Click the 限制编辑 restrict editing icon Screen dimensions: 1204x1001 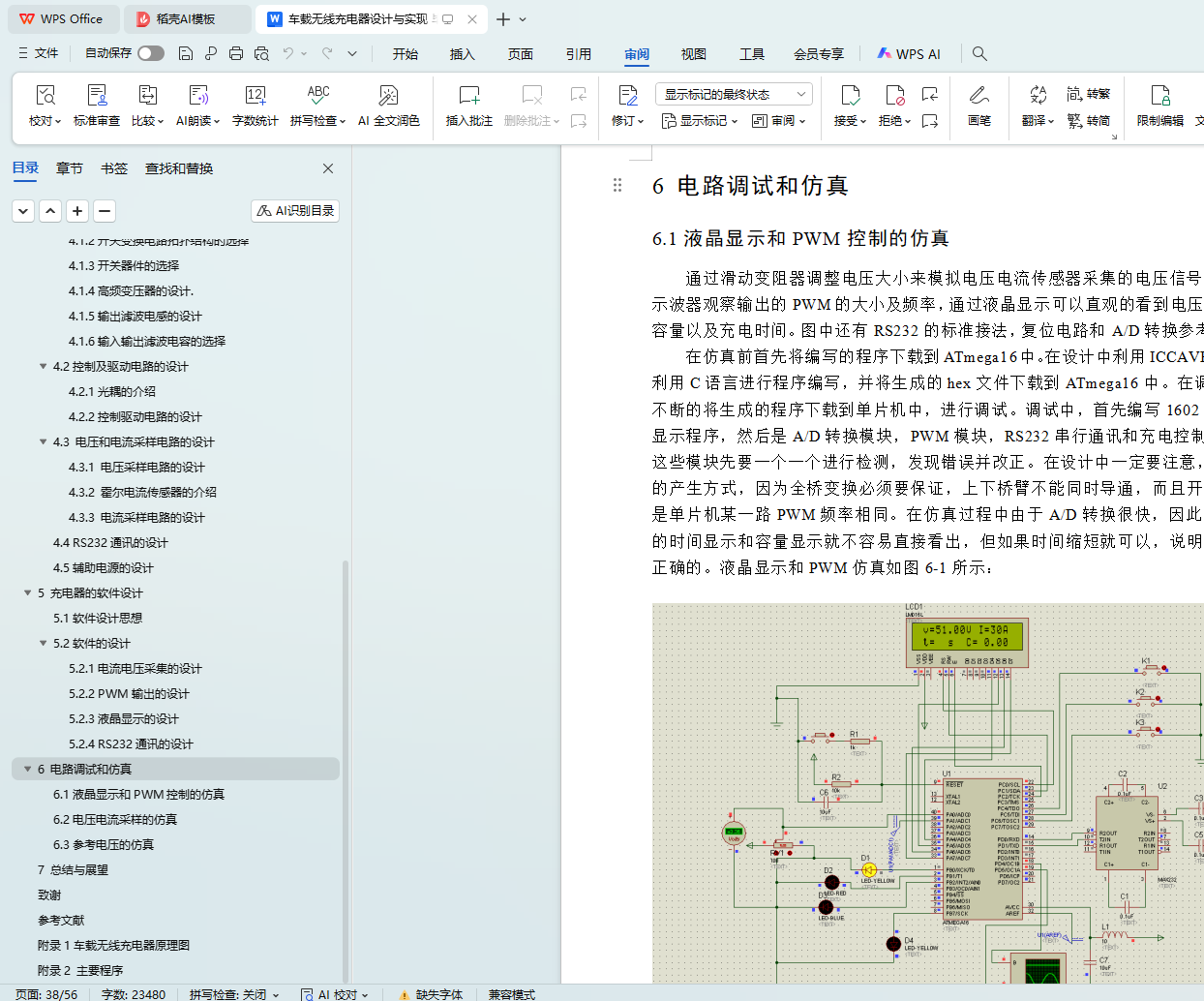pyautogui.click(x=1159, y=96)
